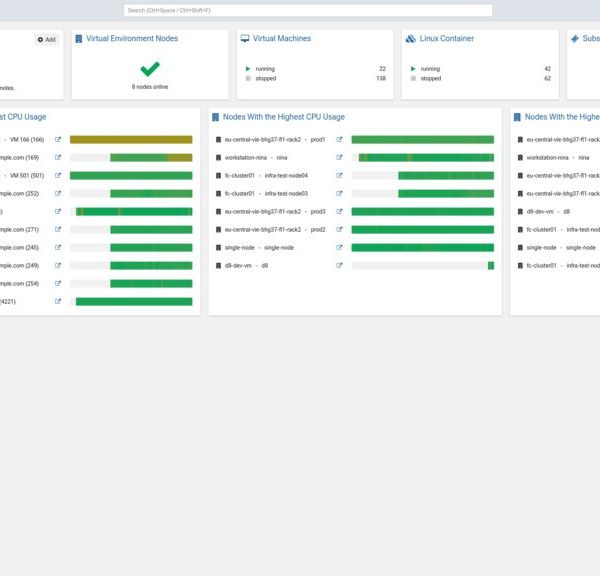
Task: Select guest VM 166 (166) row label
Action: click(x=27, y=140)
